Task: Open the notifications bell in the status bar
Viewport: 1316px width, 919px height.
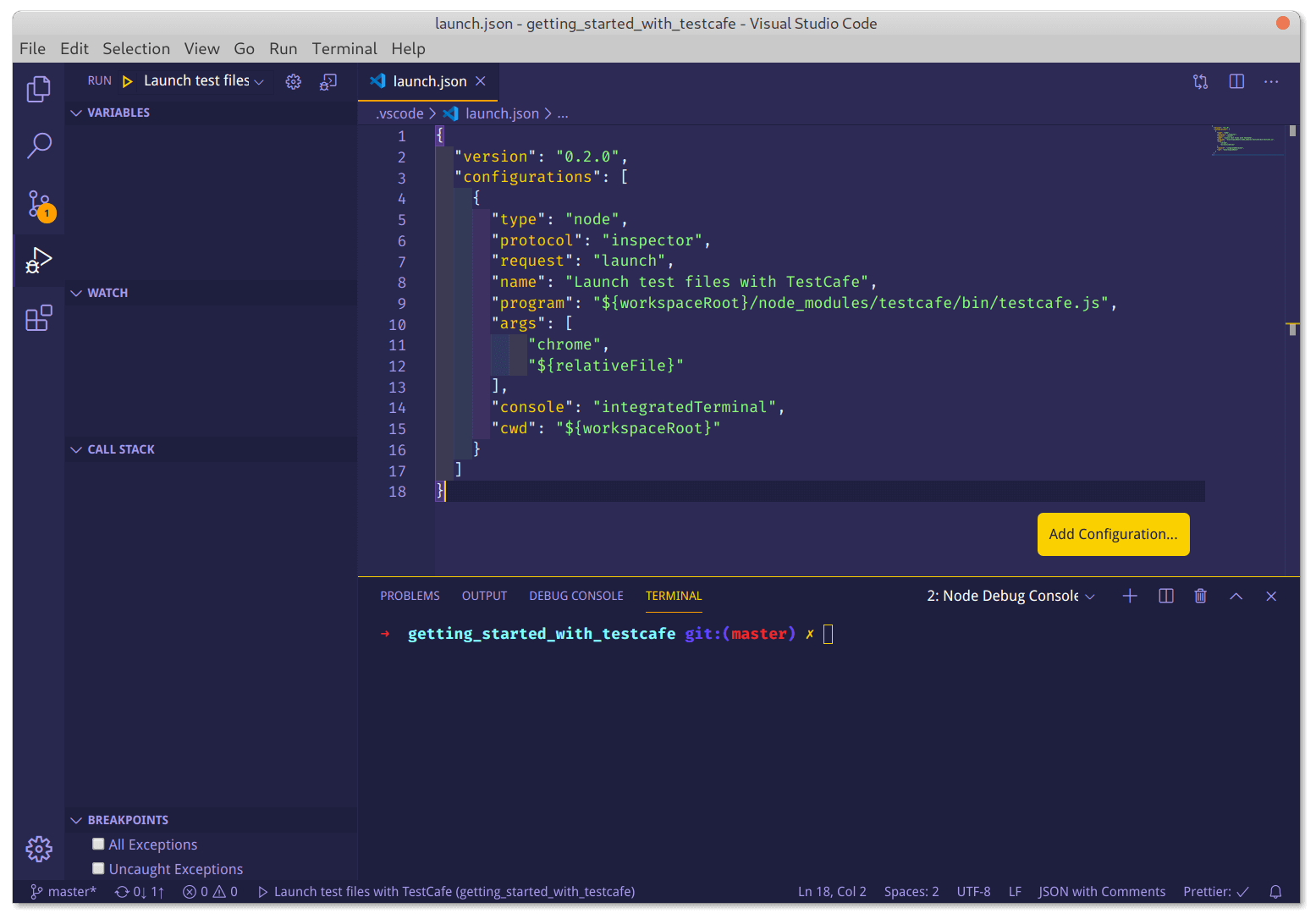Action: 1275,891
